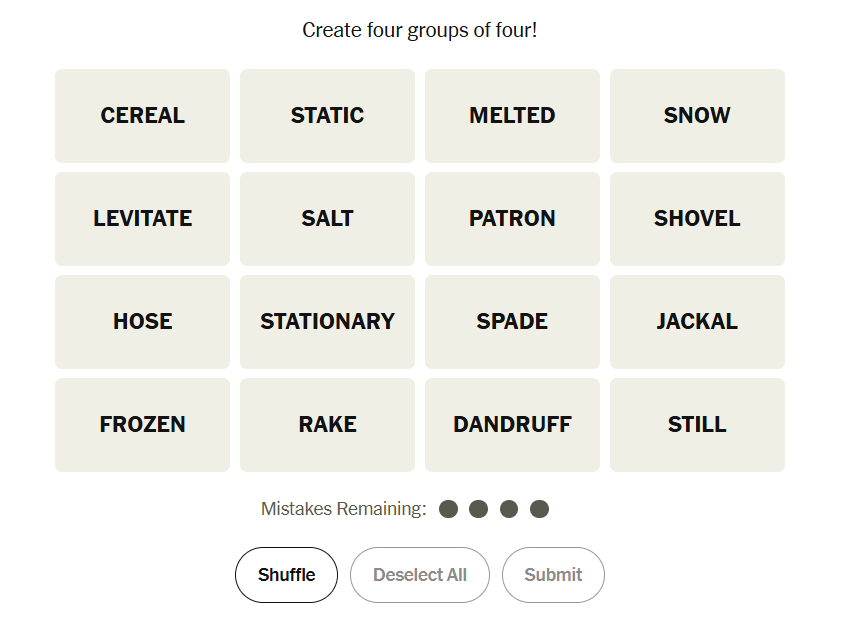The width and height of the screenshot is (844, 631).
Task: Pick the MELTED tile
Action: coord(512,116)
